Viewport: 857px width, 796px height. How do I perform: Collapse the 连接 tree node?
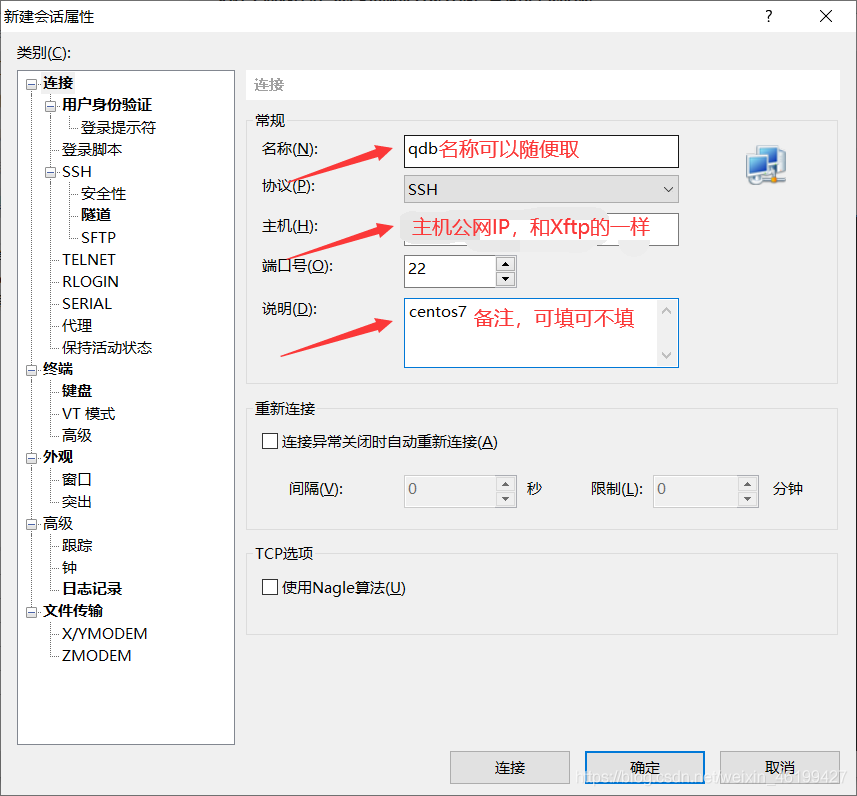[x=31, y=84]
